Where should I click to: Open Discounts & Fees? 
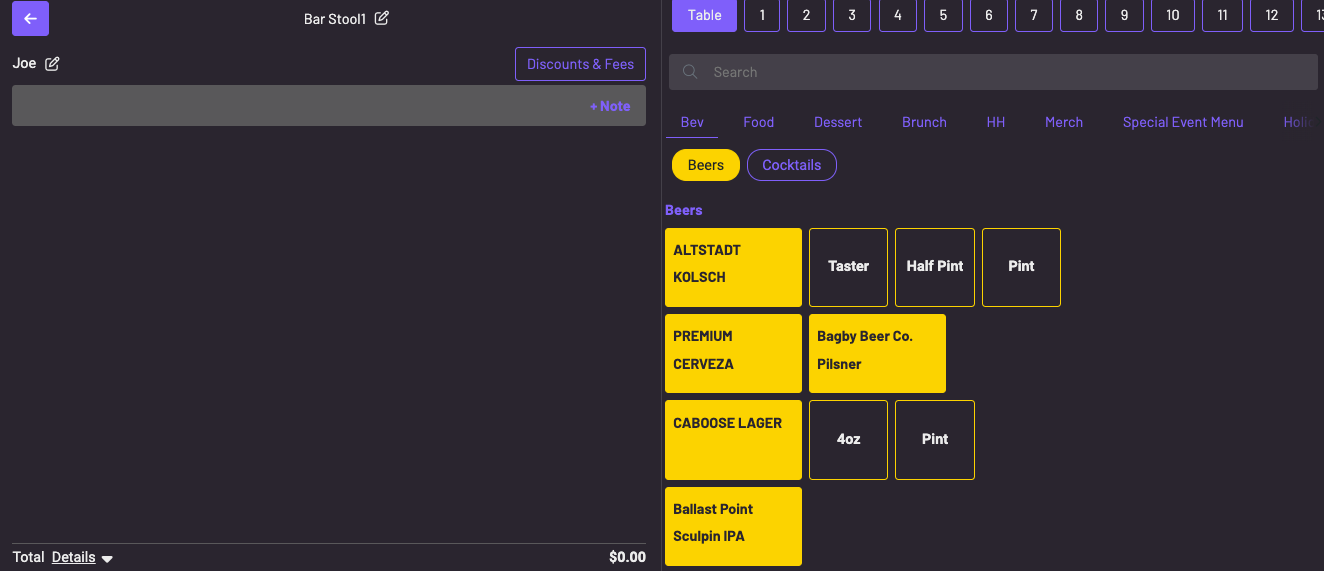(580, 64)
